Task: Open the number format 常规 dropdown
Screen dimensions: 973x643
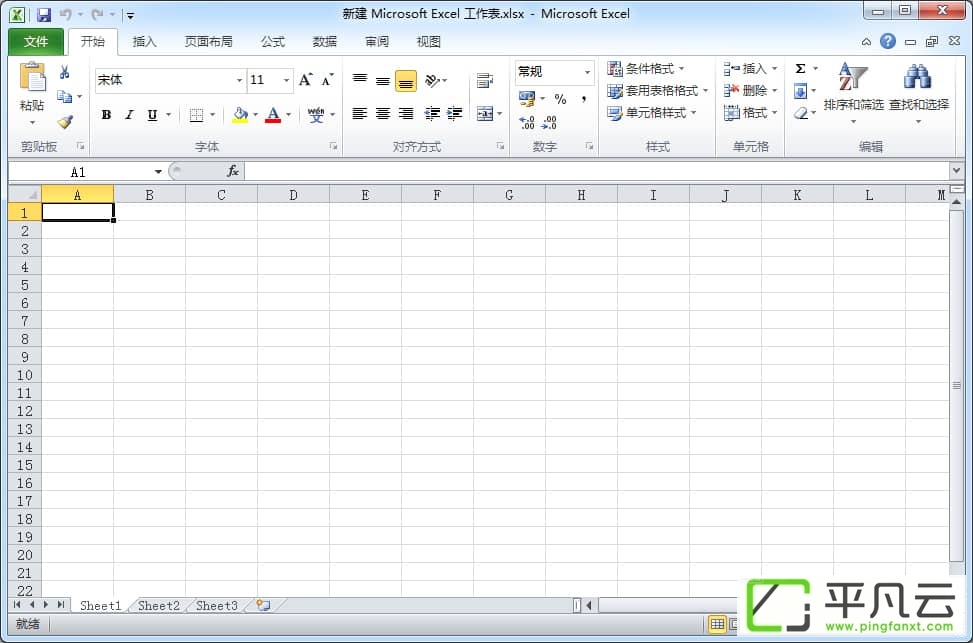Action: tap(587, 72)
